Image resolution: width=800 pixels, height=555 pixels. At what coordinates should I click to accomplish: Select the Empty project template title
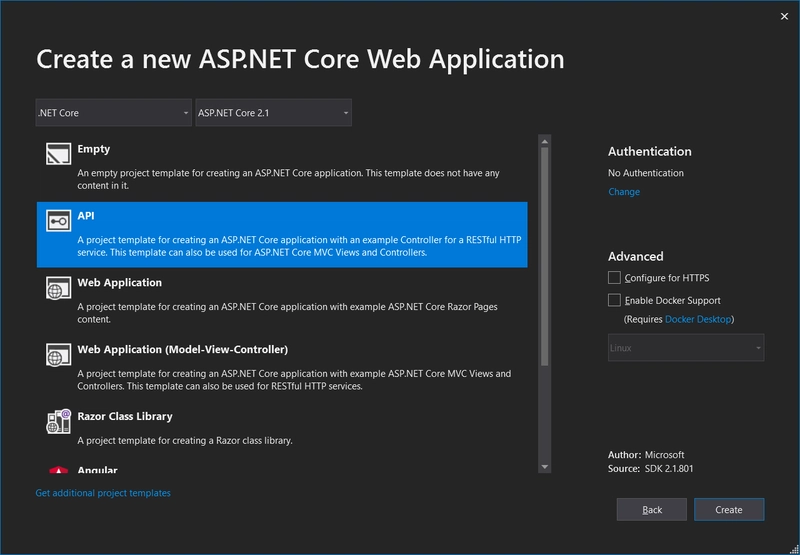pyautogui.click(x=93, y=149)
